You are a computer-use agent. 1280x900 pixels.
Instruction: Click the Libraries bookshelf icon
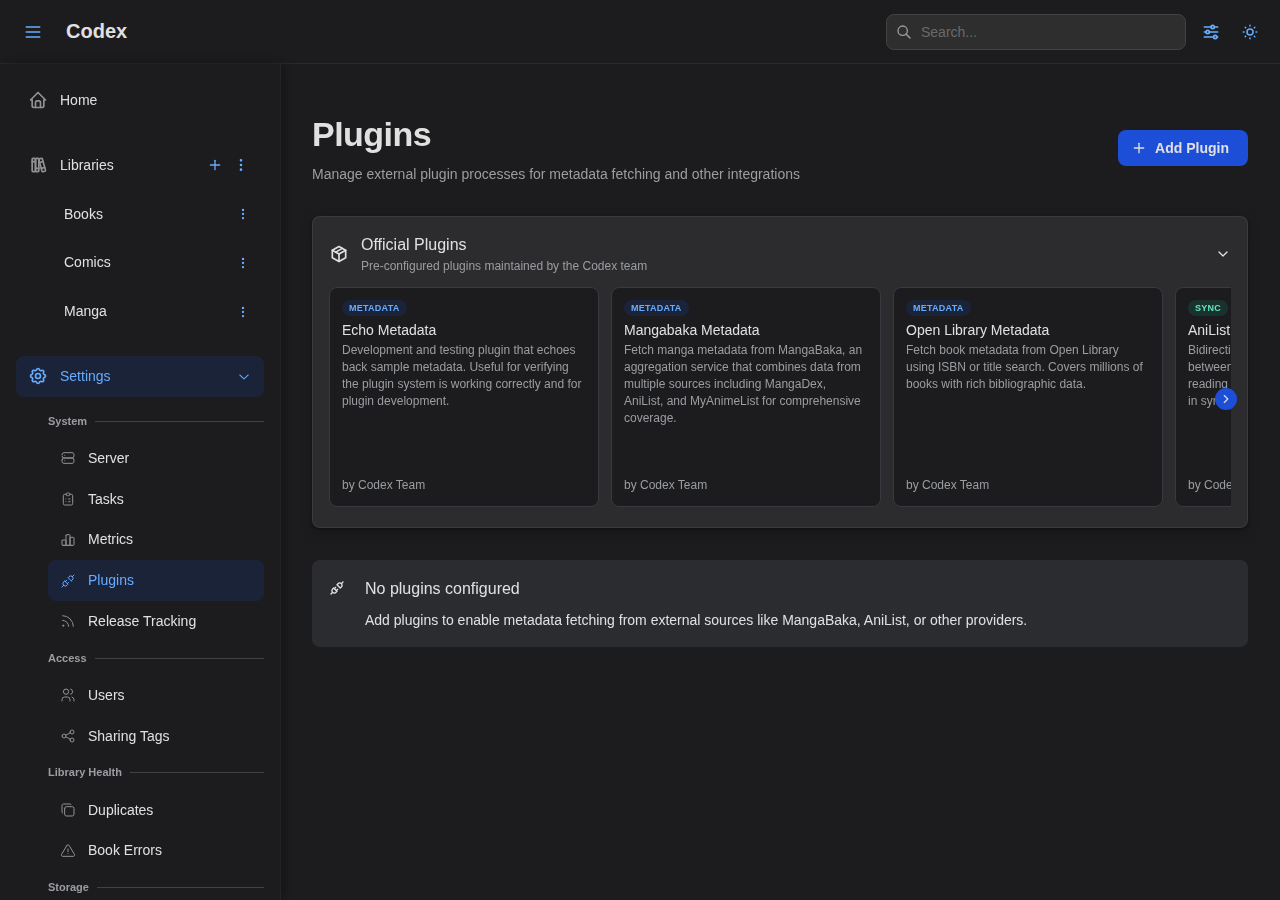(38, 165)
